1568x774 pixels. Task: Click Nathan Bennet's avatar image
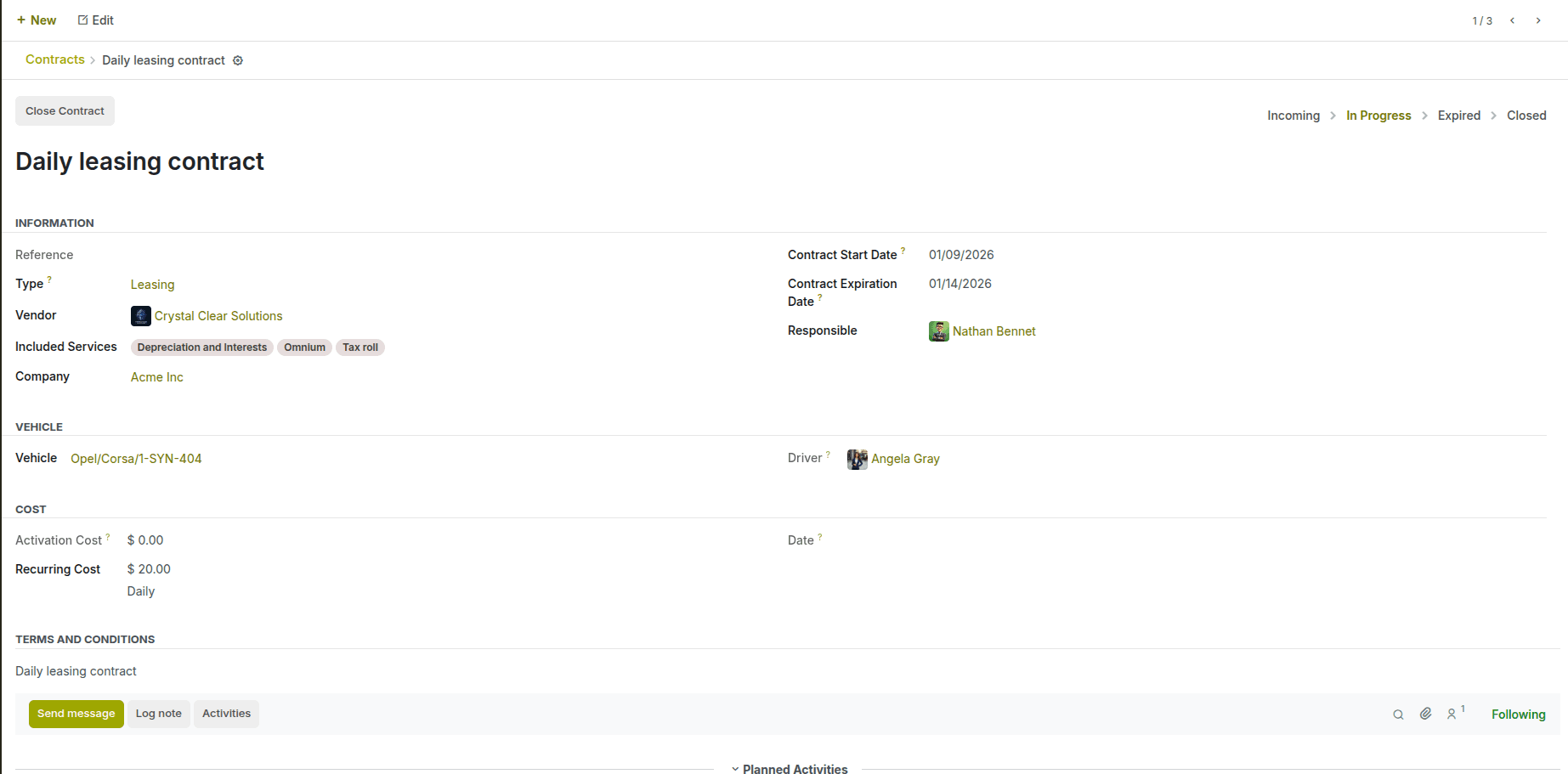(938, 331)
